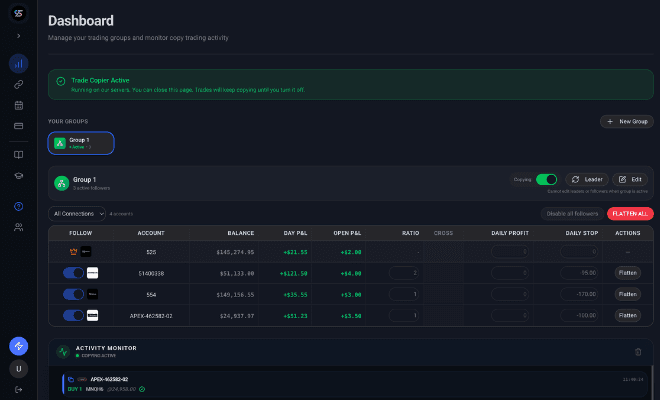Open the help question-mark sidebar icon
660x400 pixels.
coord(19,206)
